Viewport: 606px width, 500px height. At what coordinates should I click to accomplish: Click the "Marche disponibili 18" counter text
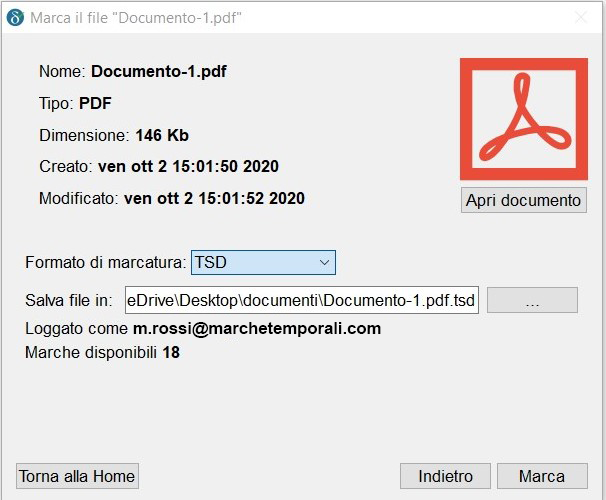[x=102, y=352]
